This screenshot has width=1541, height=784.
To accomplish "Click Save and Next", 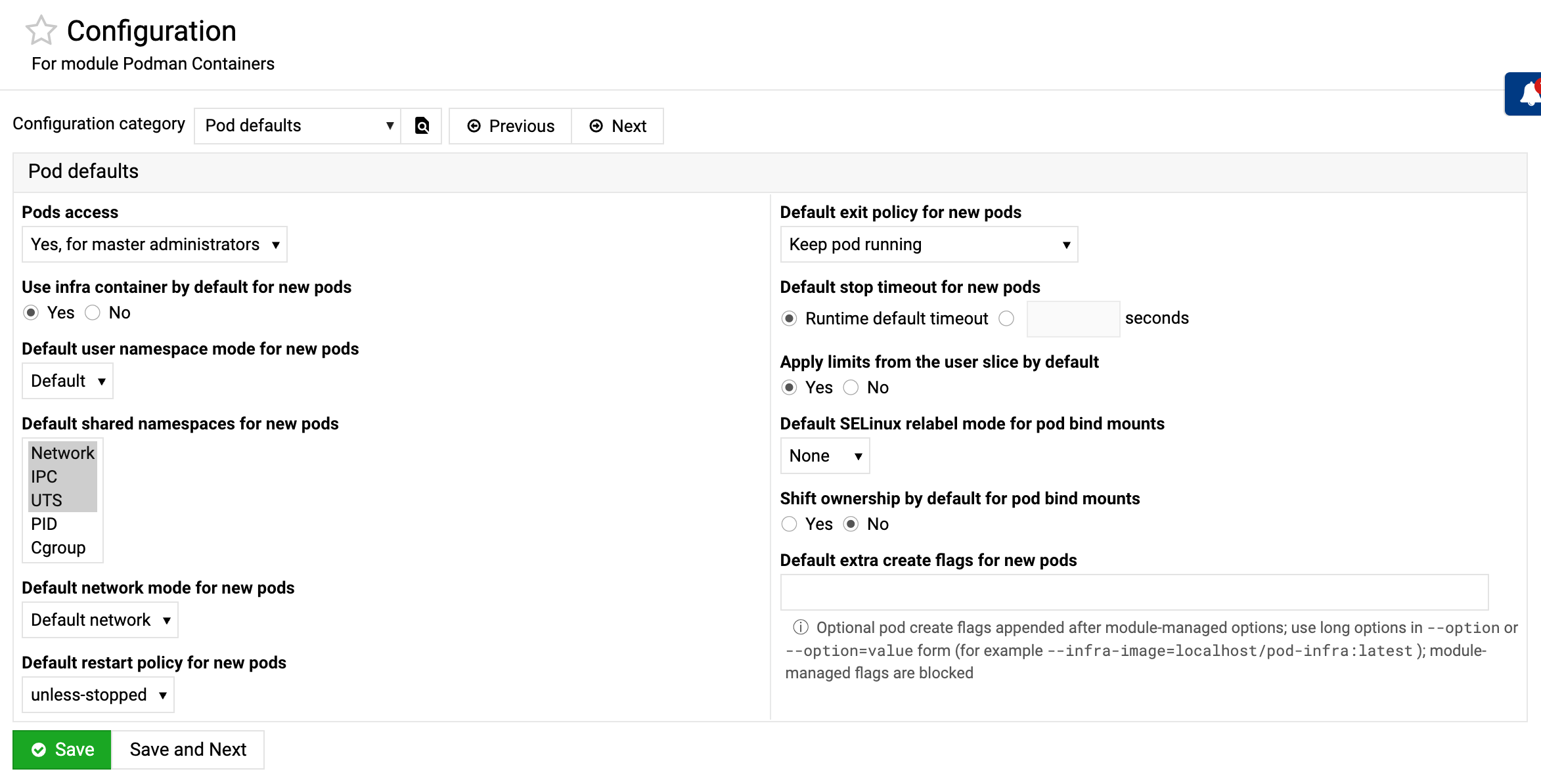I will (188, 749).
